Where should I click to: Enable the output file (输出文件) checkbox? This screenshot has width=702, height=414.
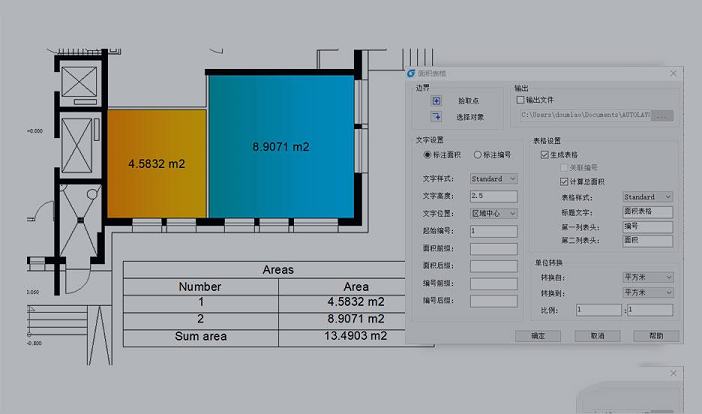(x=520, y=101)
